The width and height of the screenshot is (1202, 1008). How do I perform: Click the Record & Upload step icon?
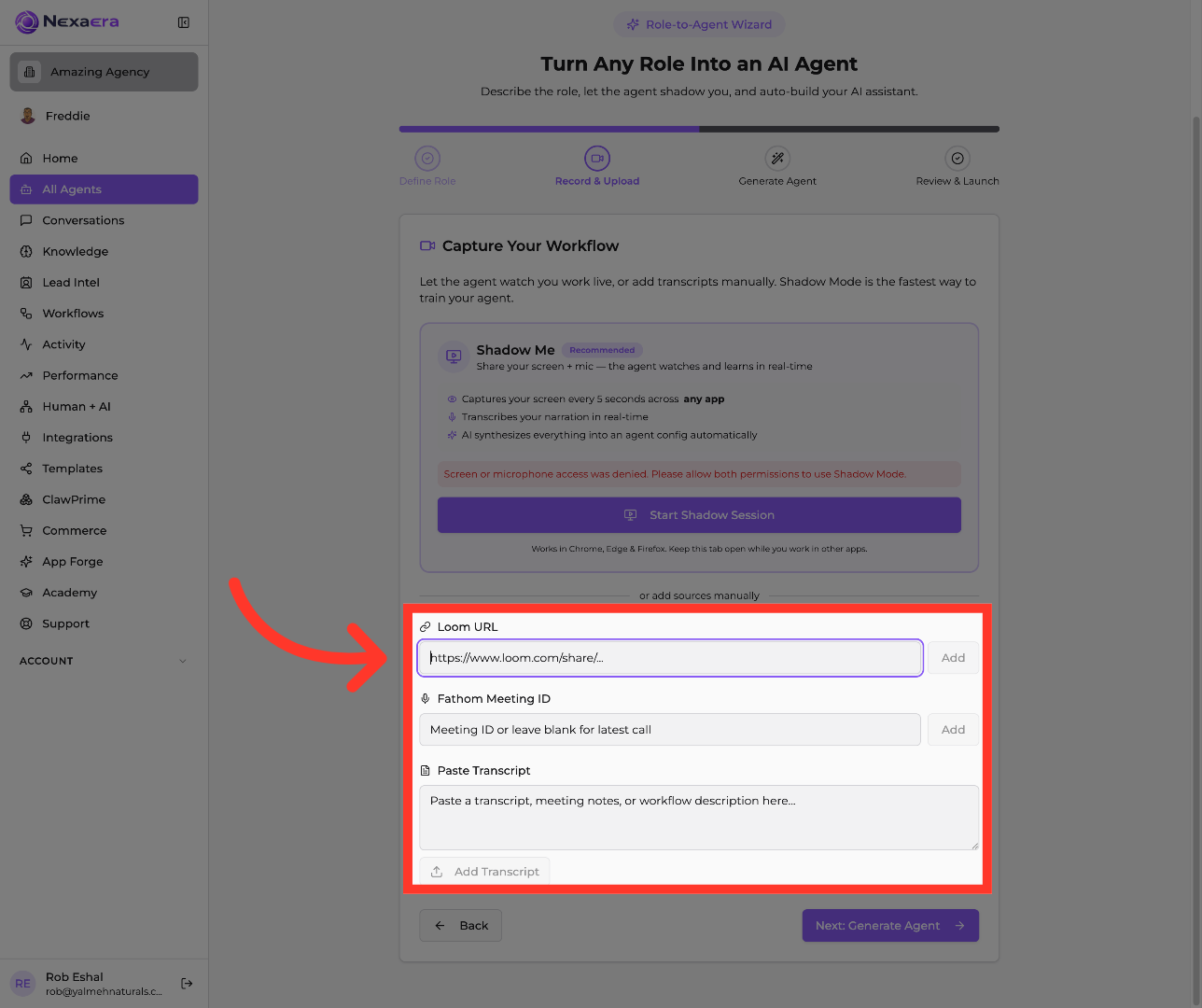(x=597, y=158)
